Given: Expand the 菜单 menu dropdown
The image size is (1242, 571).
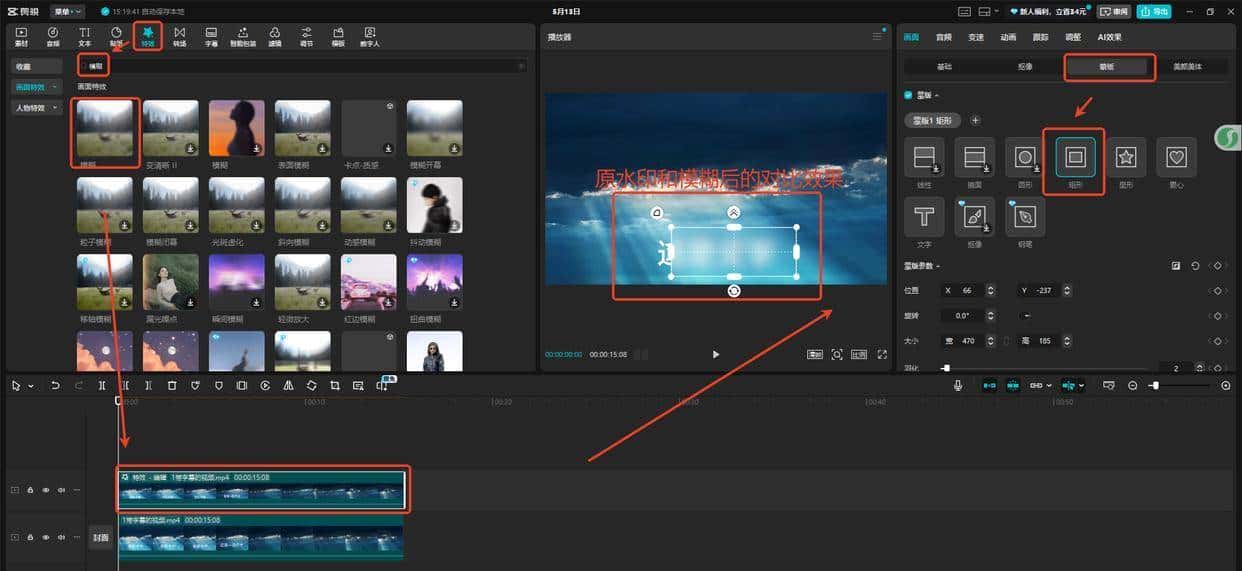Looking at the screenshot, I should pyautogui.click(x=69, y=11).
